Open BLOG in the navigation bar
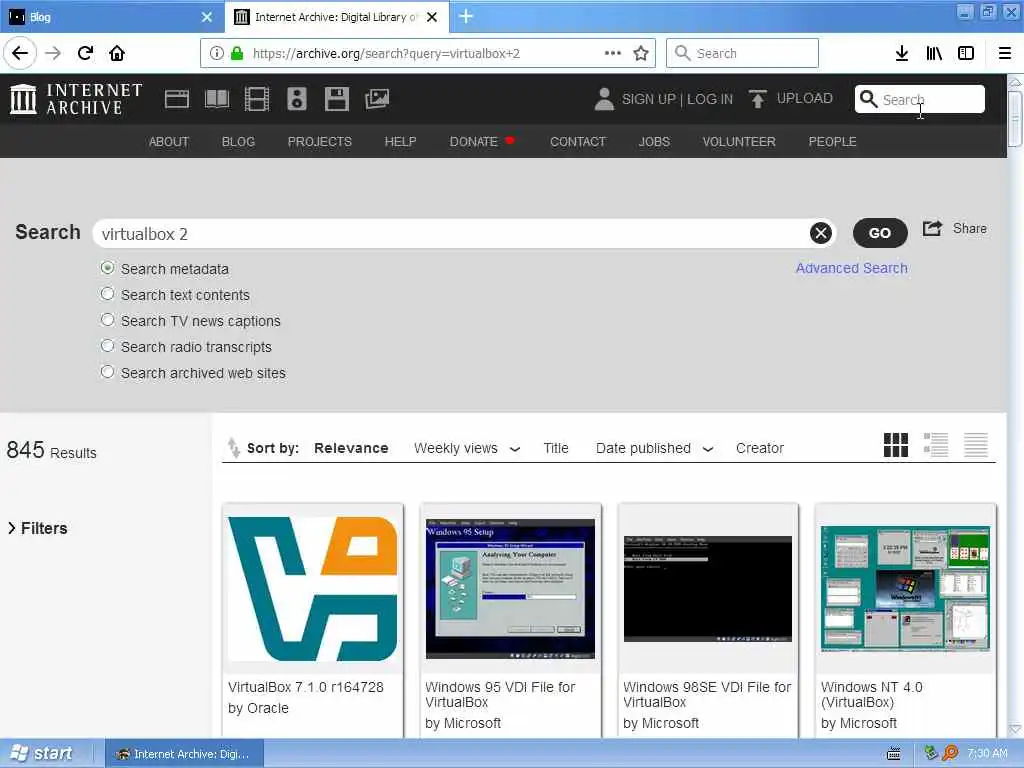This screenshot has height=768, width=1024. tap(238, 142)
